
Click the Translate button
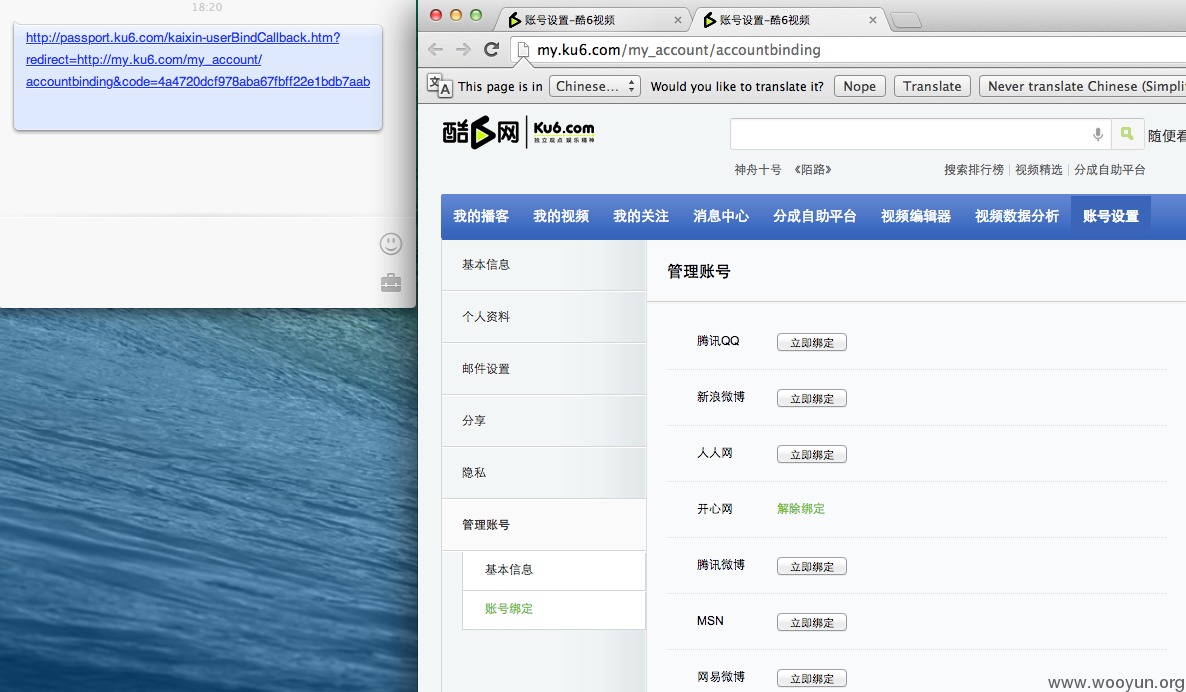click(932, 86)
